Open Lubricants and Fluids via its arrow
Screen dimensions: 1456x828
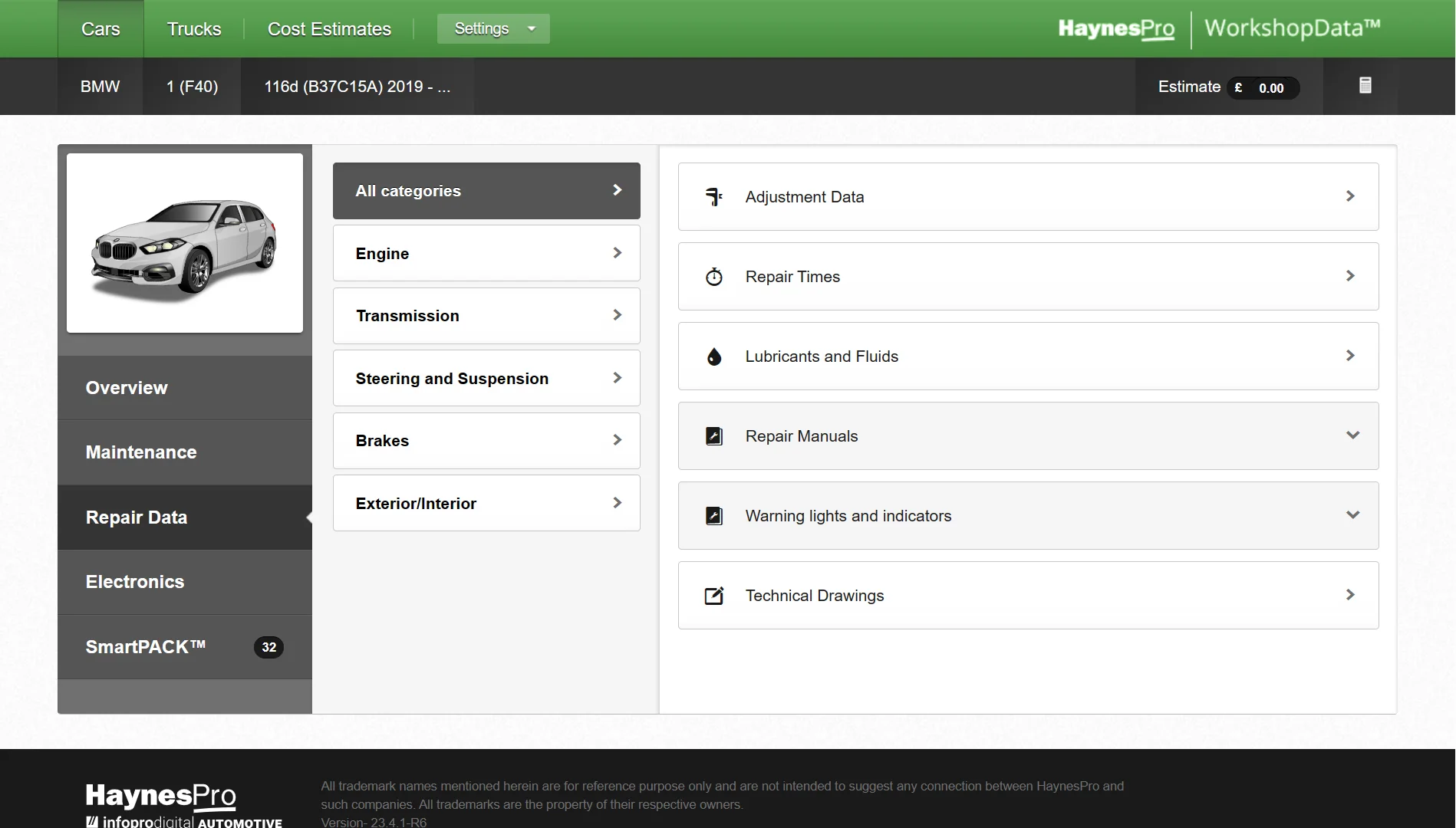[1350, 356]
